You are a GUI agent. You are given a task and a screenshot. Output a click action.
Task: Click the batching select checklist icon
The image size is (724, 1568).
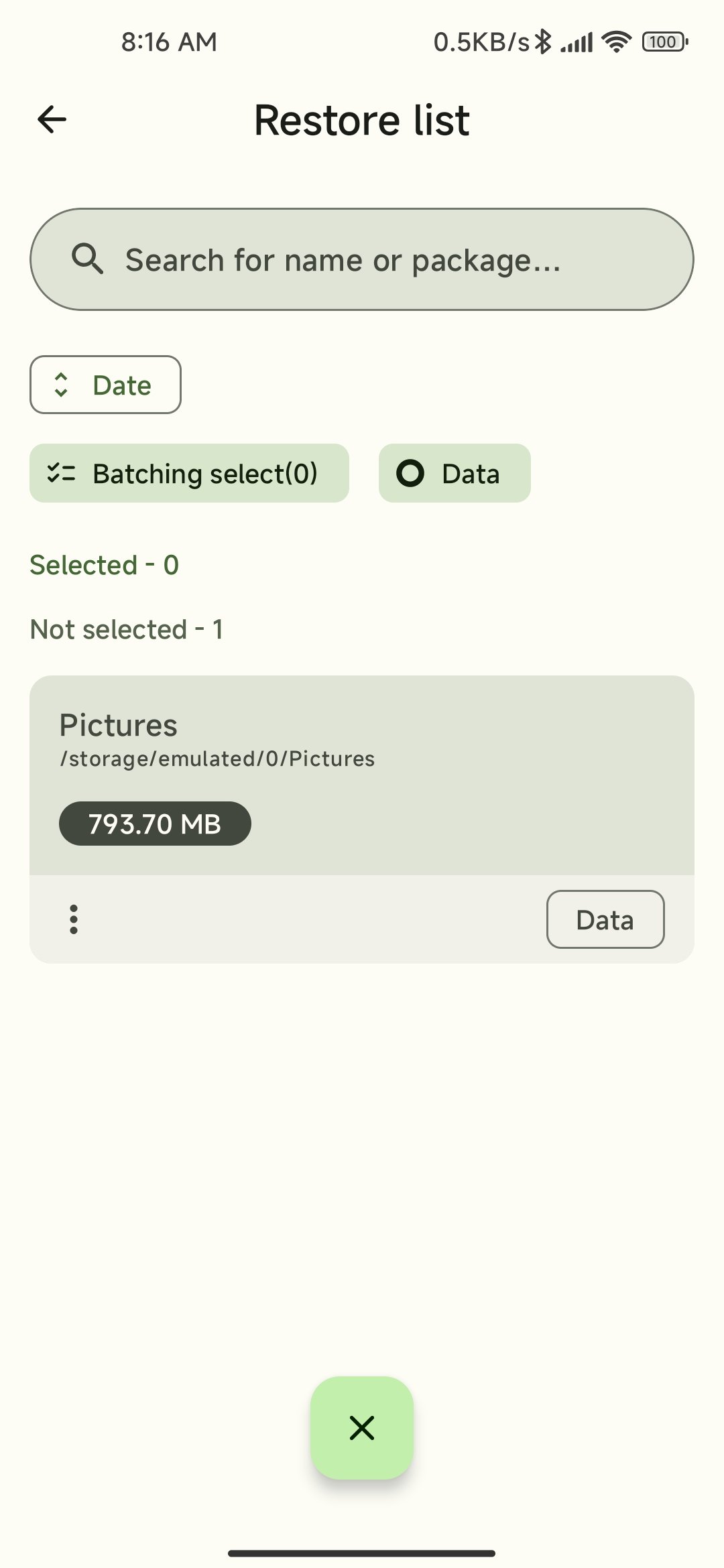[x=61, y=474]
